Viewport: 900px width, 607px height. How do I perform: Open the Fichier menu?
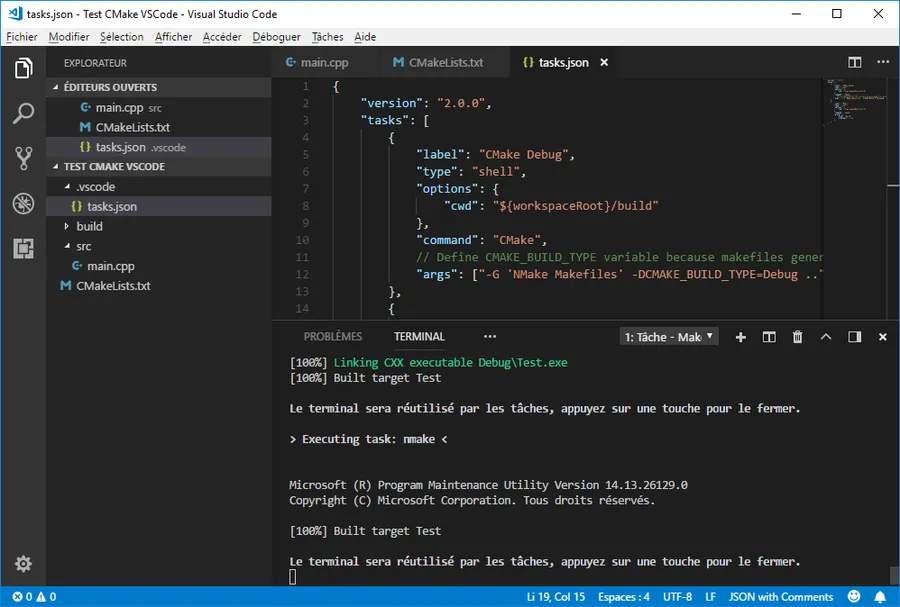pyautogui.click(x=22, y=37)
